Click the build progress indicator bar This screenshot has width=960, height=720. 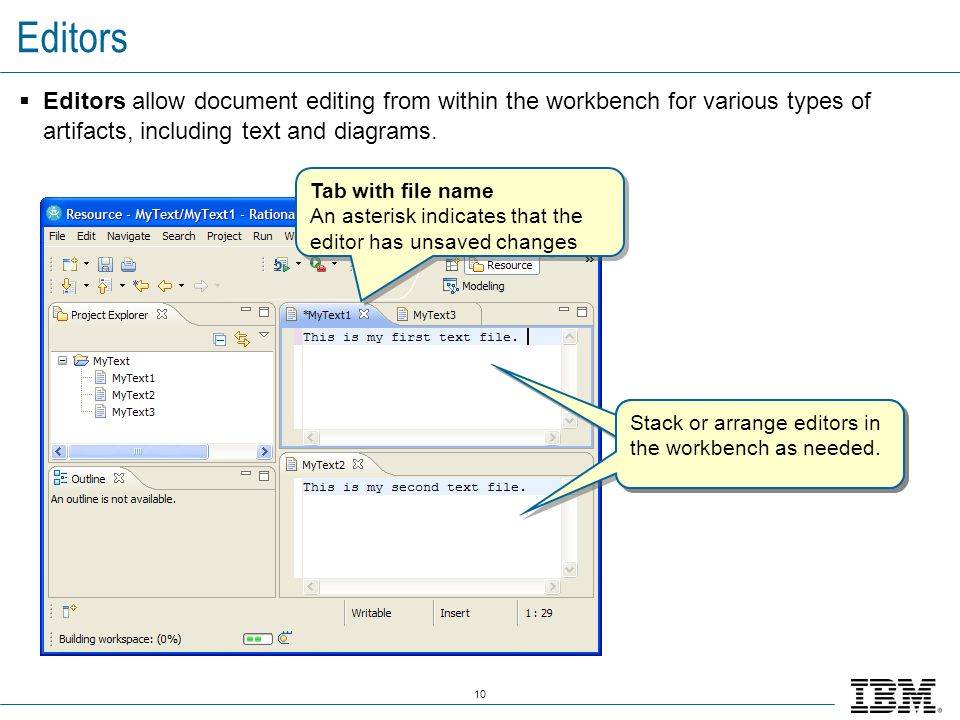[258, 639]
